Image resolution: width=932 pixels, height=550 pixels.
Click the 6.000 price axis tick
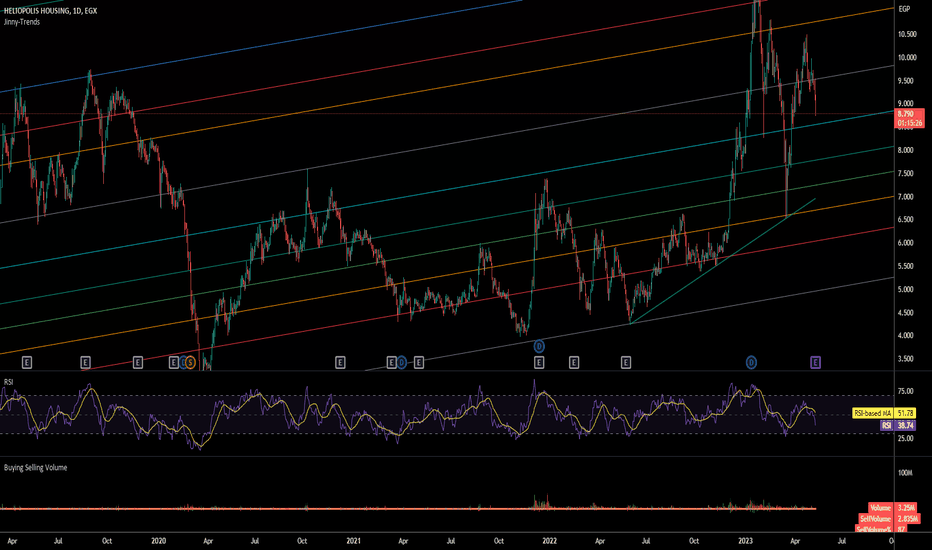906,243
